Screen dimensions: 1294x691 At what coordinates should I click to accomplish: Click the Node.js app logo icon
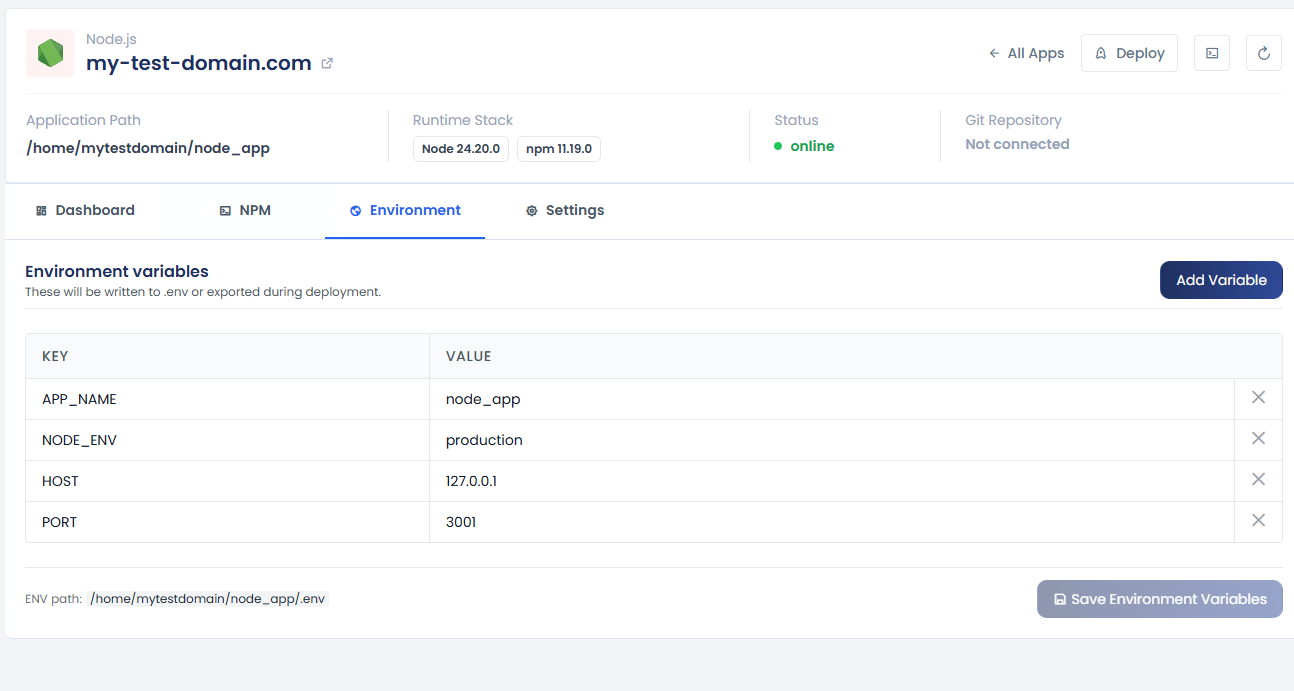pos(50,53)
